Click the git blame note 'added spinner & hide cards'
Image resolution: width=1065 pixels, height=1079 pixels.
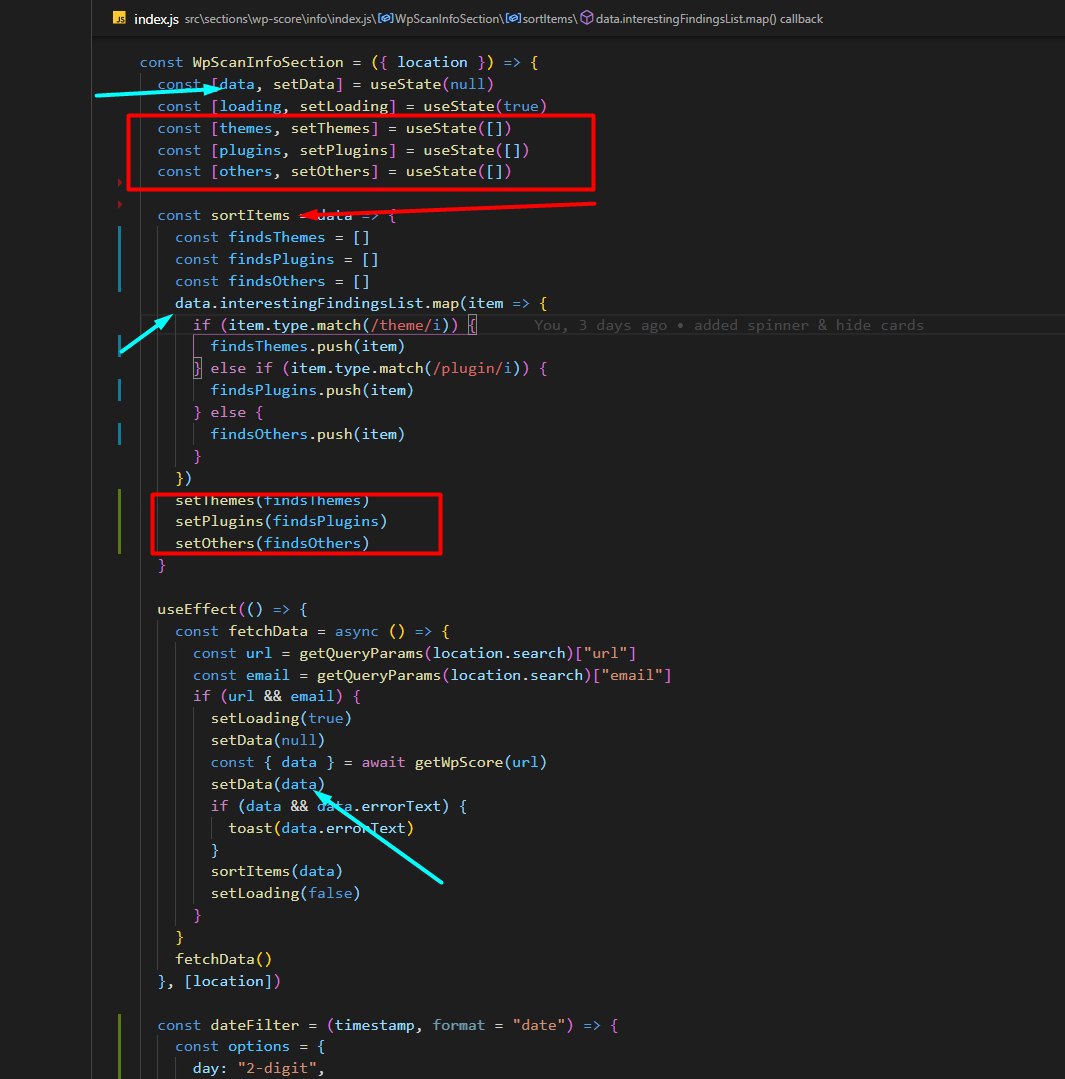808,325
